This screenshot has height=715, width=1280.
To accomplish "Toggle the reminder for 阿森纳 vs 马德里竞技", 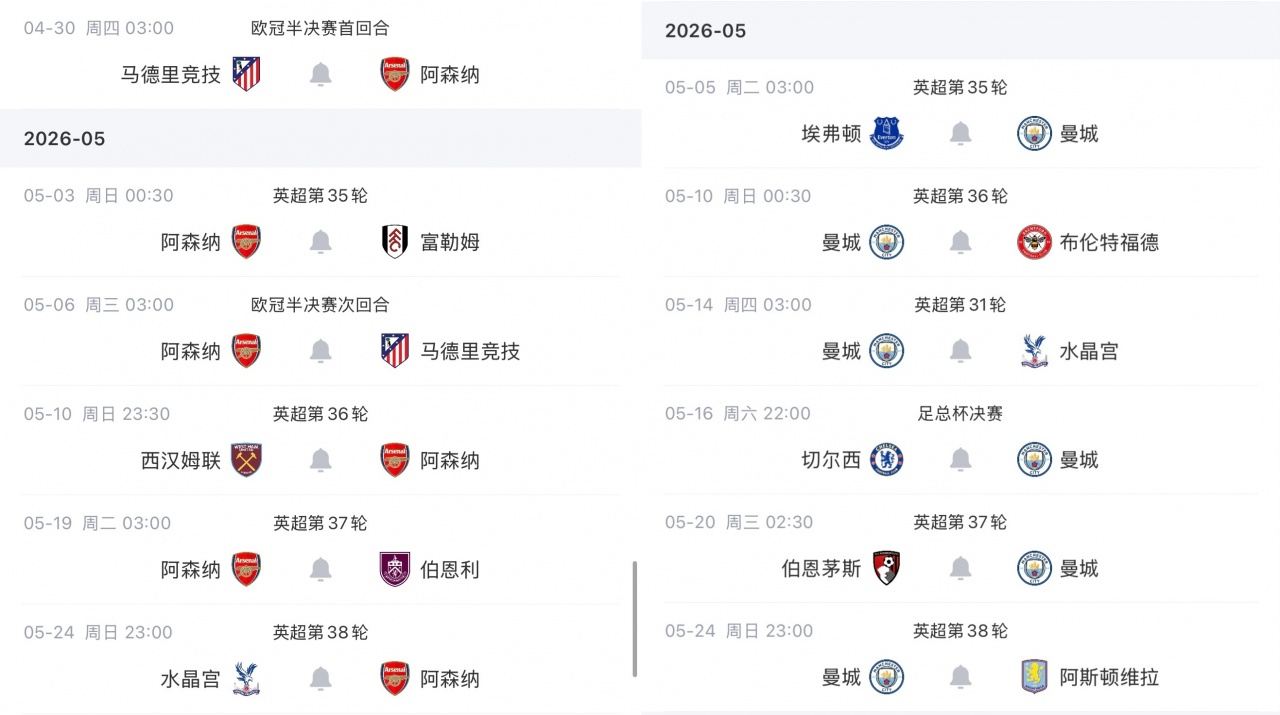I will point(319,350).
